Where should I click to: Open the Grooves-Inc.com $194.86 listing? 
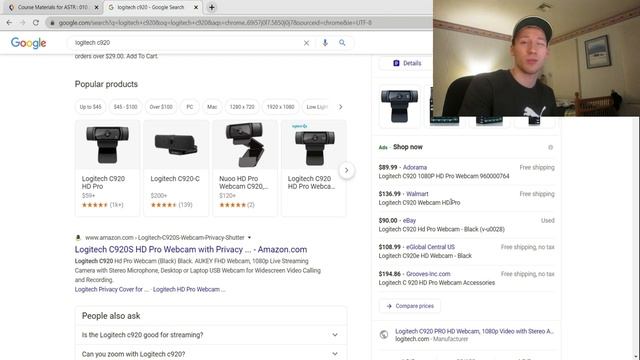point(467,278)
